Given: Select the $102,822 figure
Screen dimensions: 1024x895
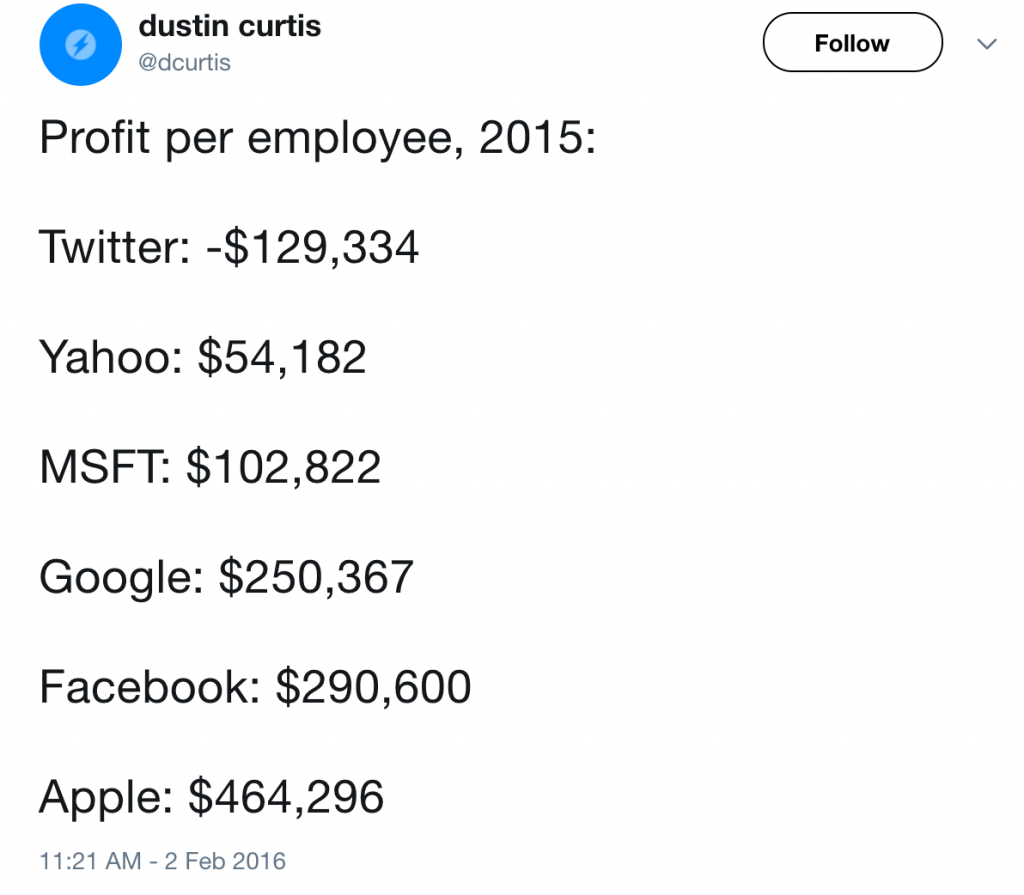Looking at the screenshot, I should coord(283,467).
